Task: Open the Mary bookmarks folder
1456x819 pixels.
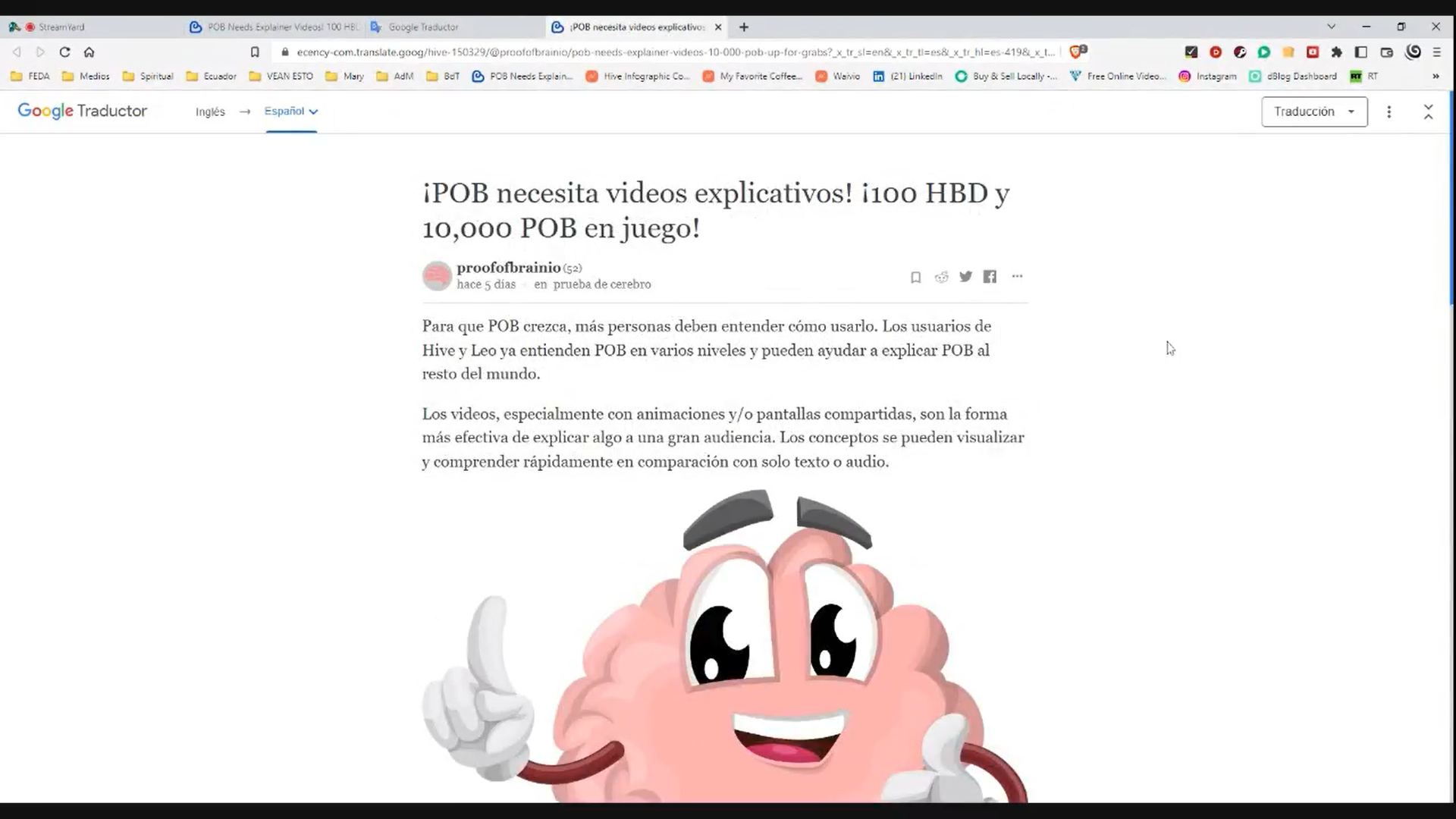Action: (x=344, y=76)
